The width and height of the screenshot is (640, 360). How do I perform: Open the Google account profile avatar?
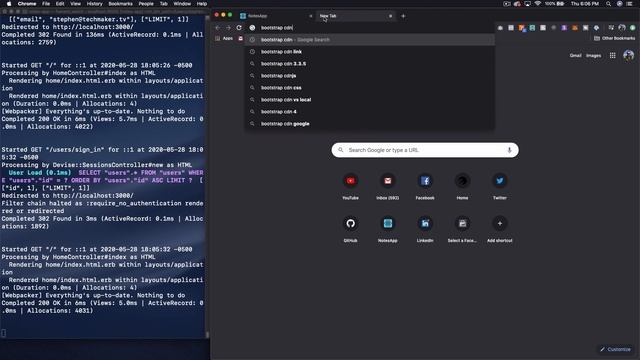(629, 55)
